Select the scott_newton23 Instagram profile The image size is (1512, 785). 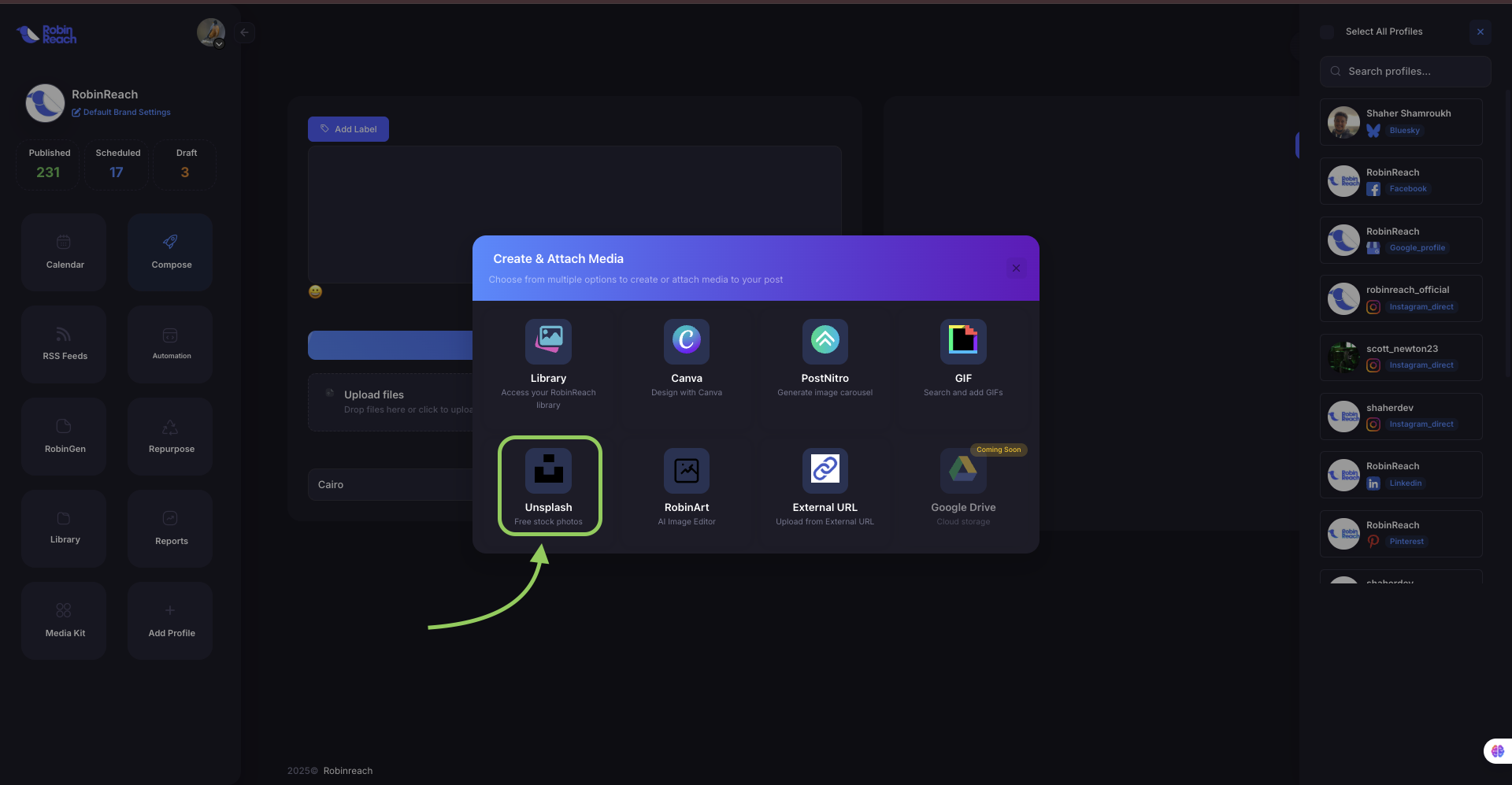(1401, 357)
